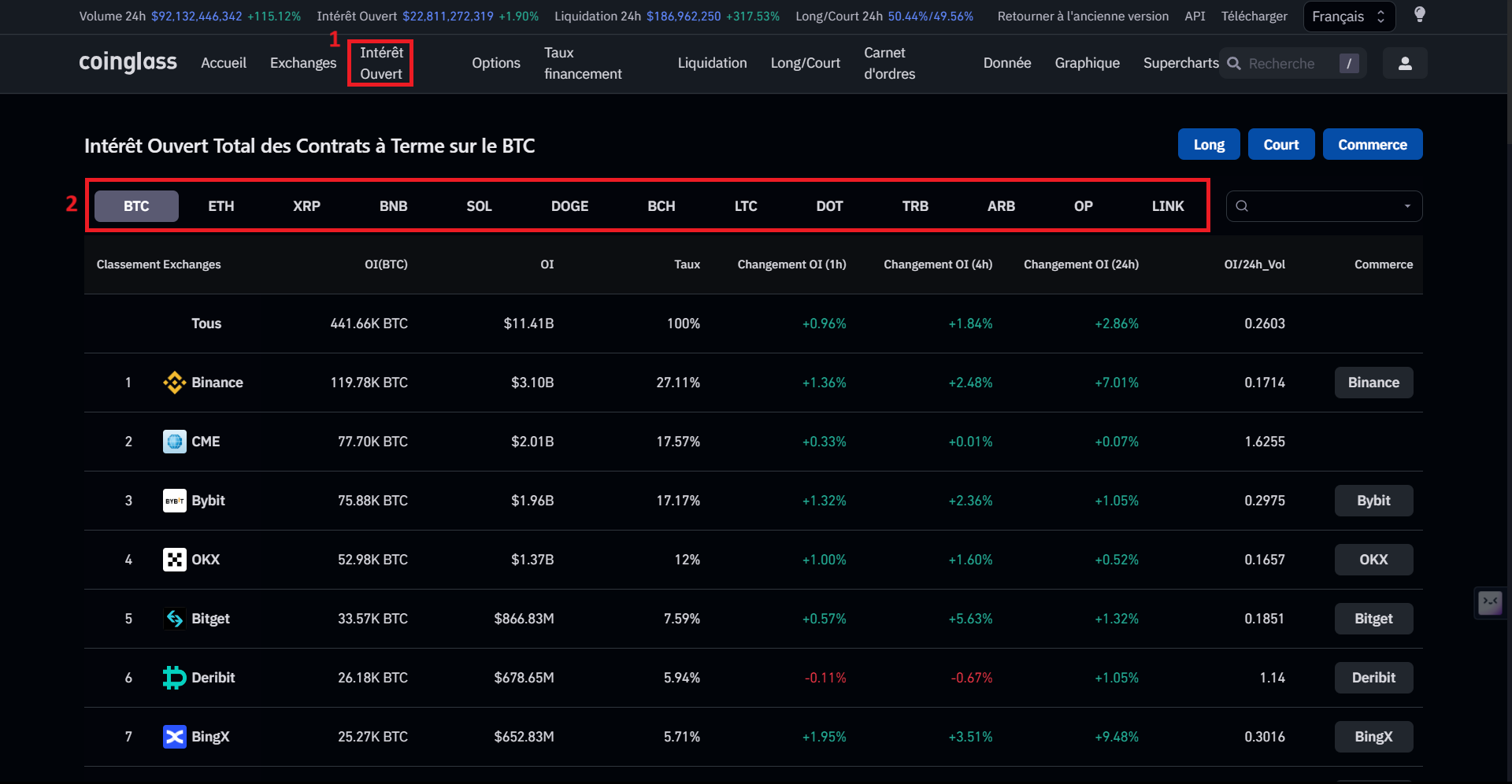Viewport: 1512px width, 784px height.
Task: Click the CME exchange logo
Action: tap(175, 442)
